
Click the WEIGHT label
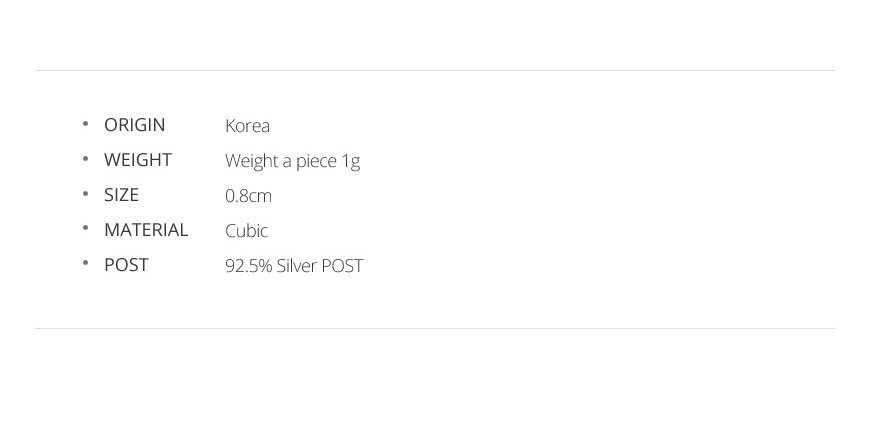point(138,160)
